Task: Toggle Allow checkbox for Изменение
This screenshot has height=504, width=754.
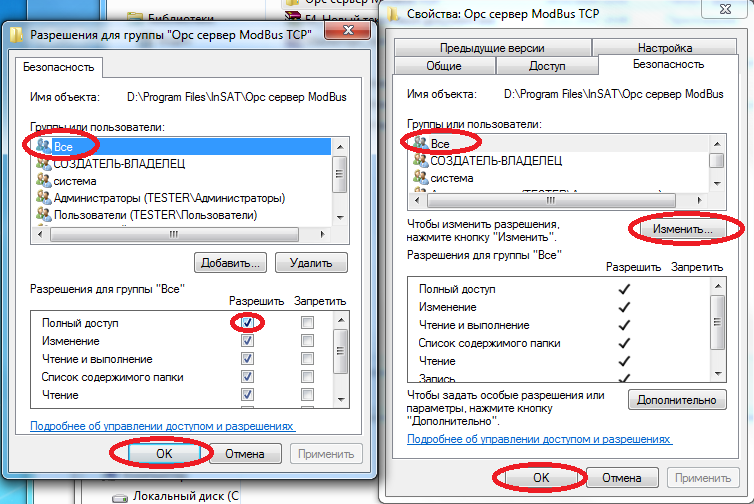Action: tap(247, 340)
